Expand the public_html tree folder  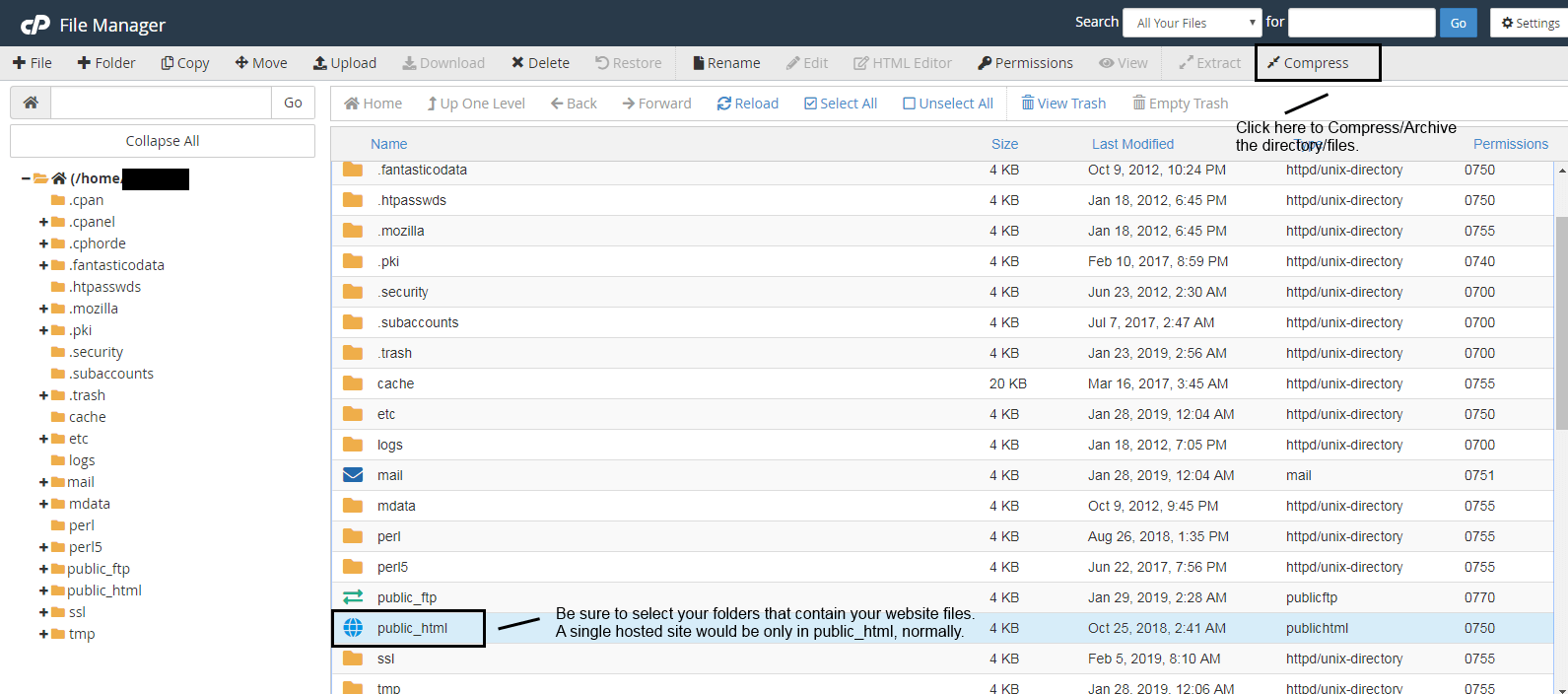43,590
